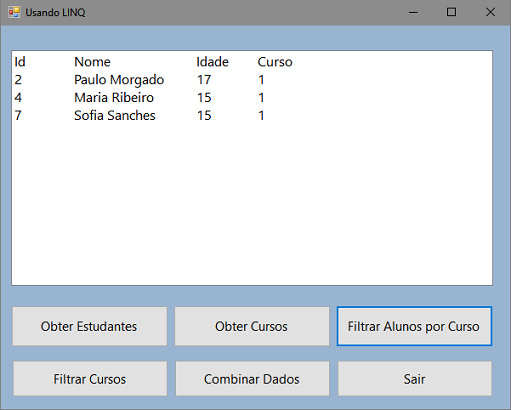This screenshot has width=511, height=410.
Task: Select the Sofia Sanches list entry
Action: pyautogui.click(x=252, y=116)
